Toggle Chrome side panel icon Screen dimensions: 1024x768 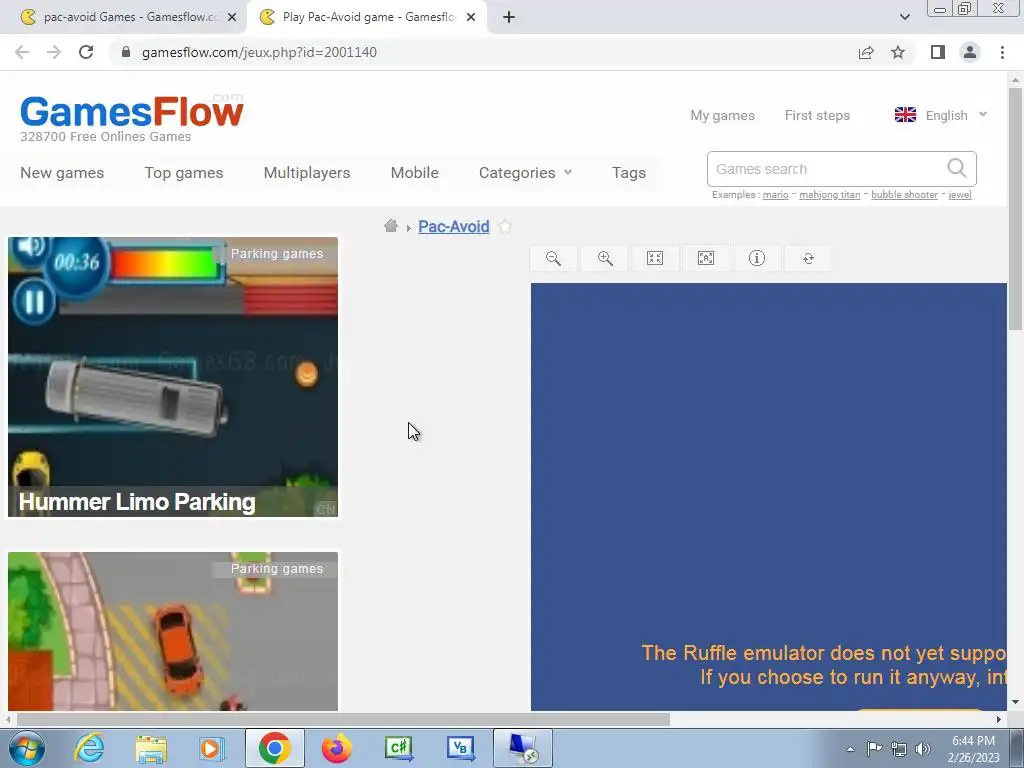[938, 52]
